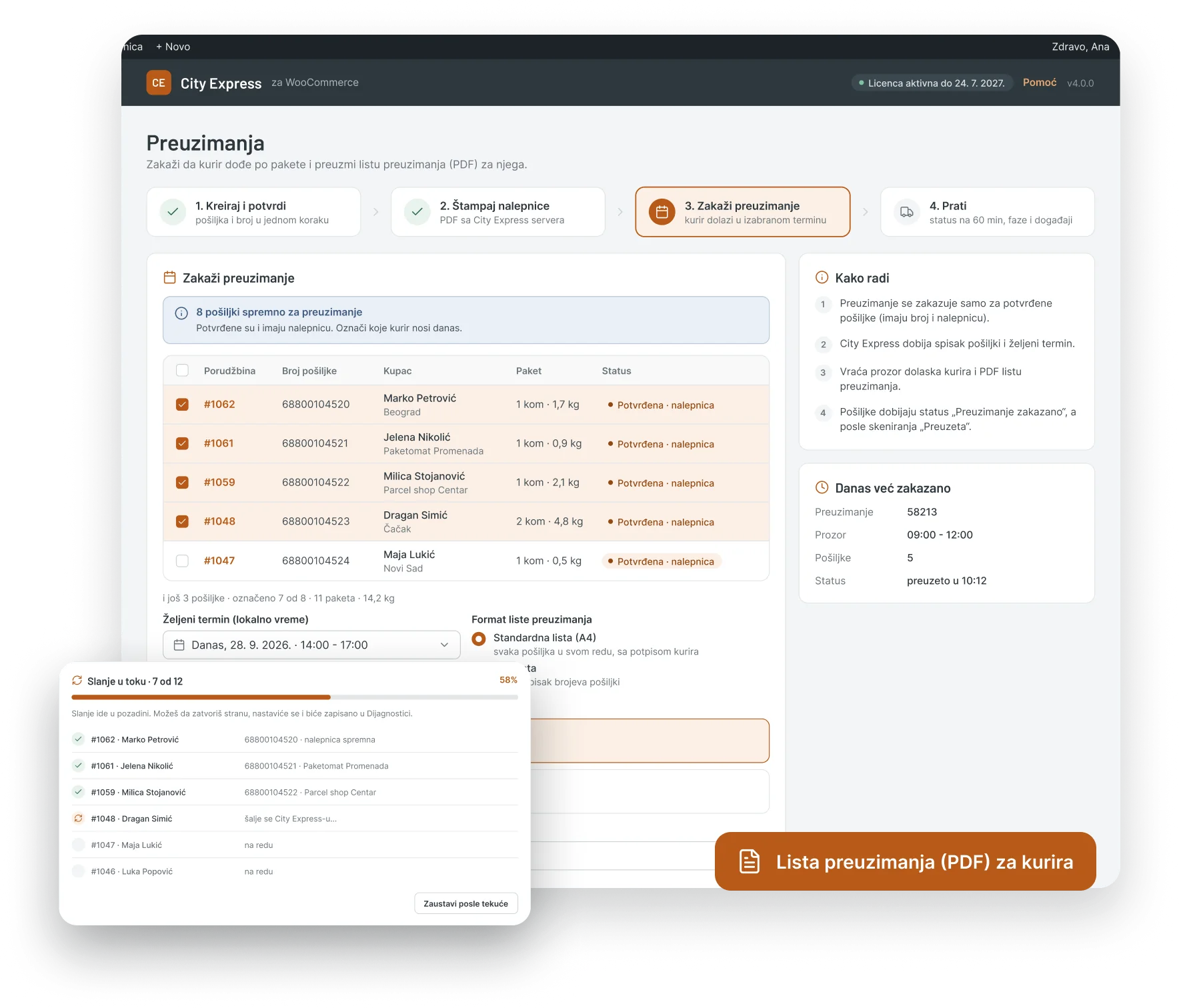This screenshot has width=1179, height=1008.
Task: Open order link #1062
Action: [219, 405]
